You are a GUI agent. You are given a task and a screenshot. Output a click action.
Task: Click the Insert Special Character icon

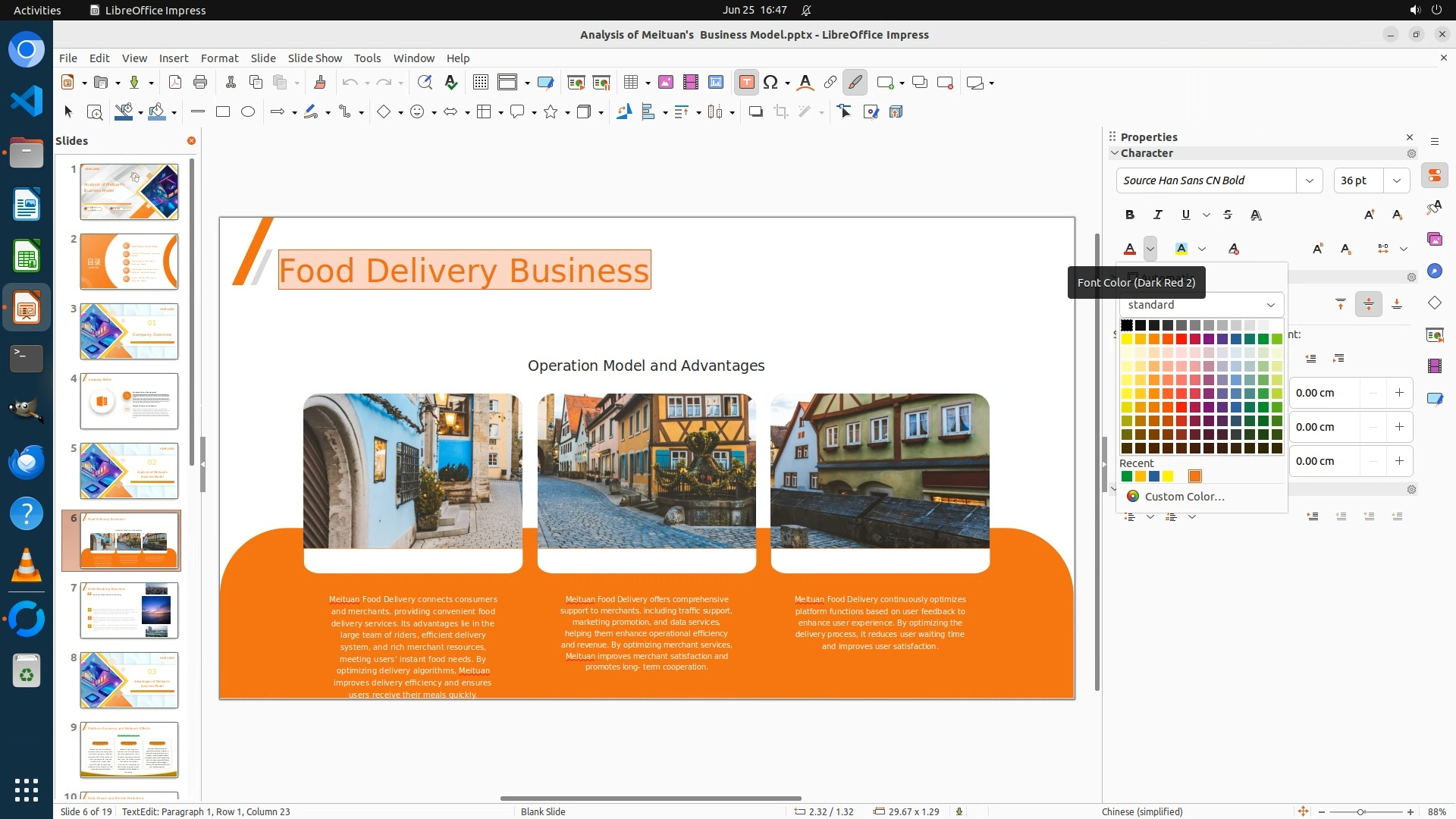(x=770, y=83)
